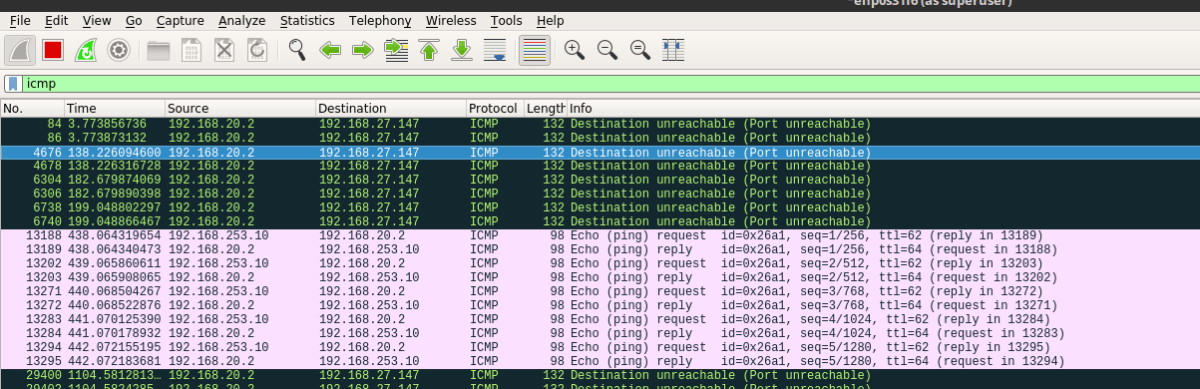Go to next packet green right arrow
The width and height of the screenshot is (1200, 389).
[363, 49]
